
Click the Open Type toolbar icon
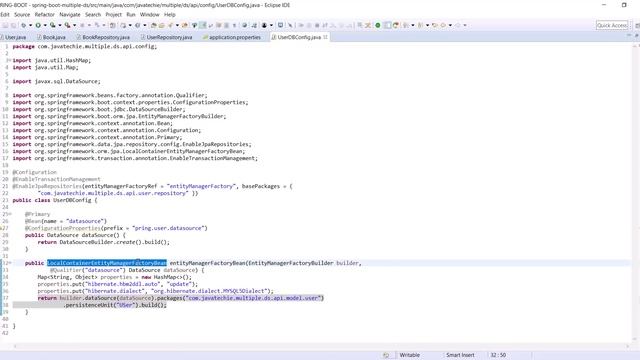click(x=154, y=25)
